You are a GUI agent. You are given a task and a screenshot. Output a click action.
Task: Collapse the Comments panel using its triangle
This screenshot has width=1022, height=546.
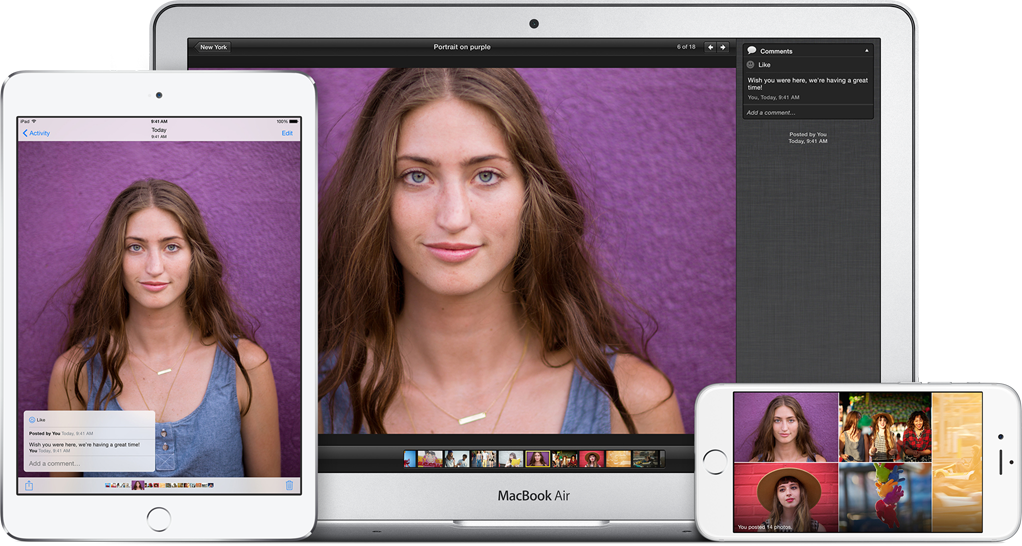pyautogui.click(x=867, y=51)
